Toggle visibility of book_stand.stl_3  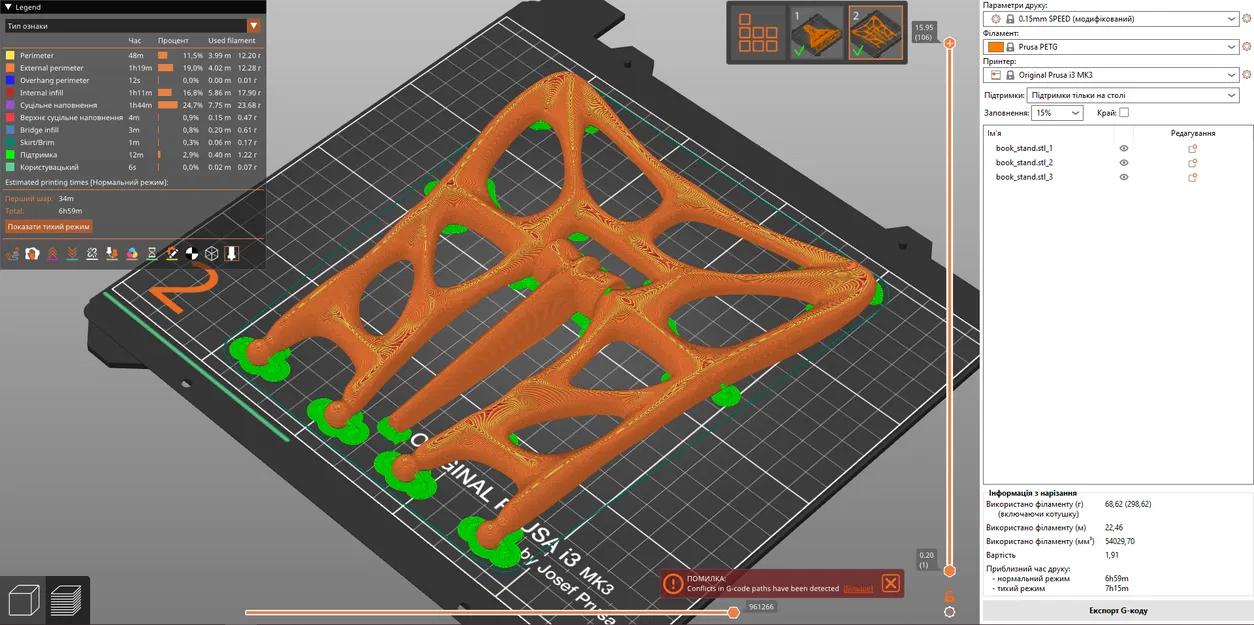[x=1124, y=177]
